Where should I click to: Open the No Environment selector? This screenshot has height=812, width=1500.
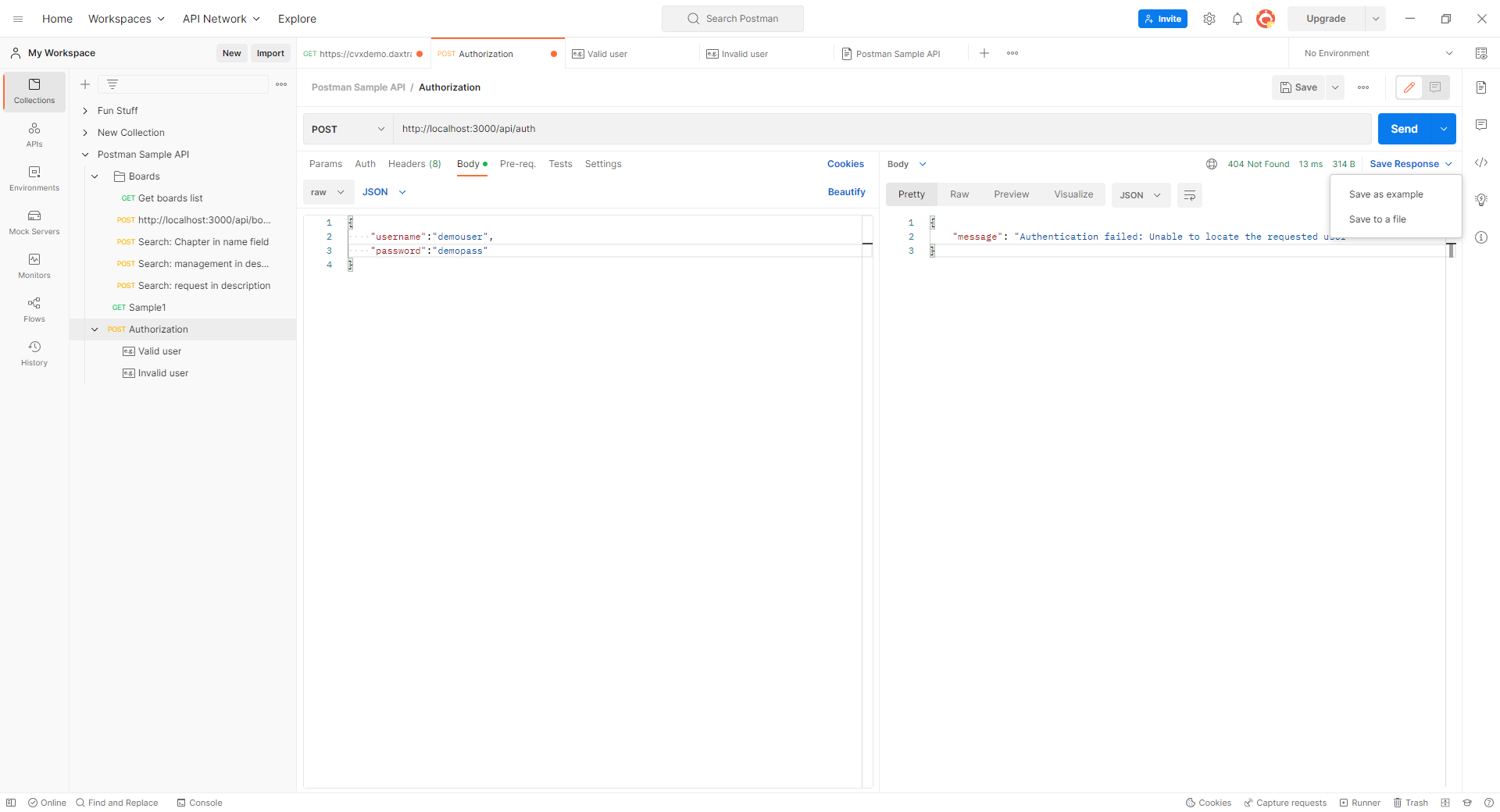click(x=1378, y=53)
